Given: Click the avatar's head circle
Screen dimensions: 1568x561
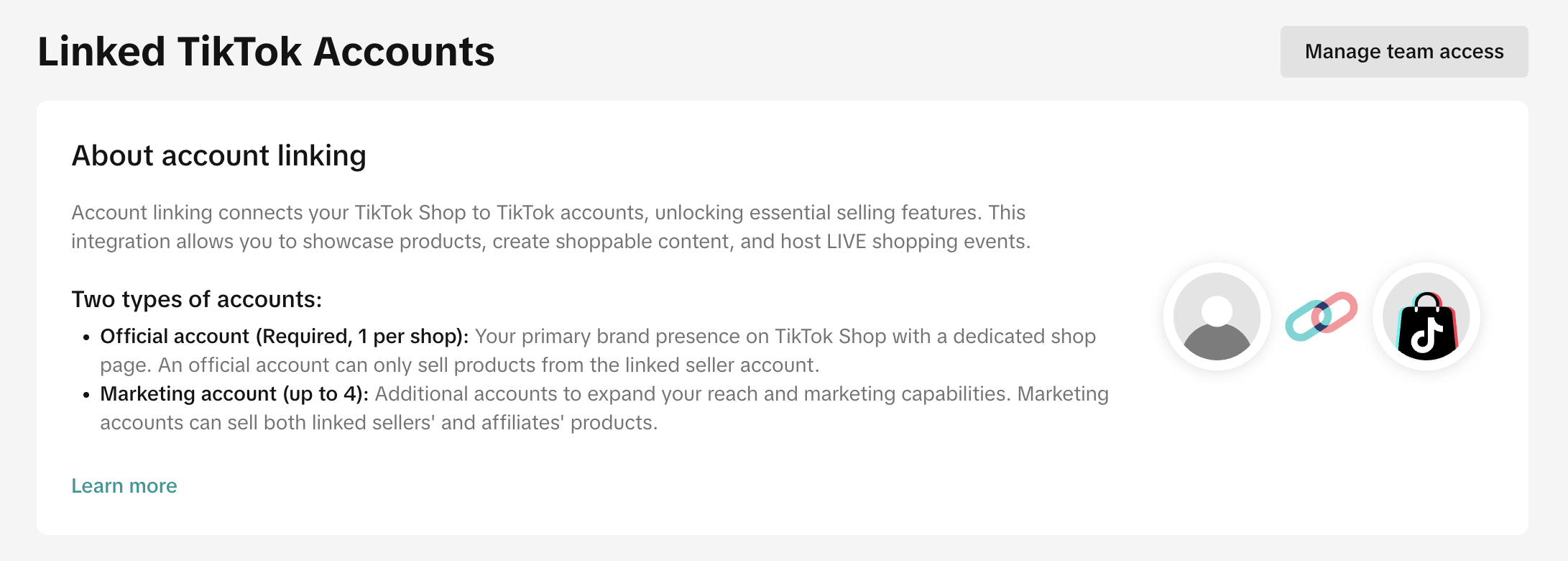Looking at the screenshot, I should tap(1217, 309).
